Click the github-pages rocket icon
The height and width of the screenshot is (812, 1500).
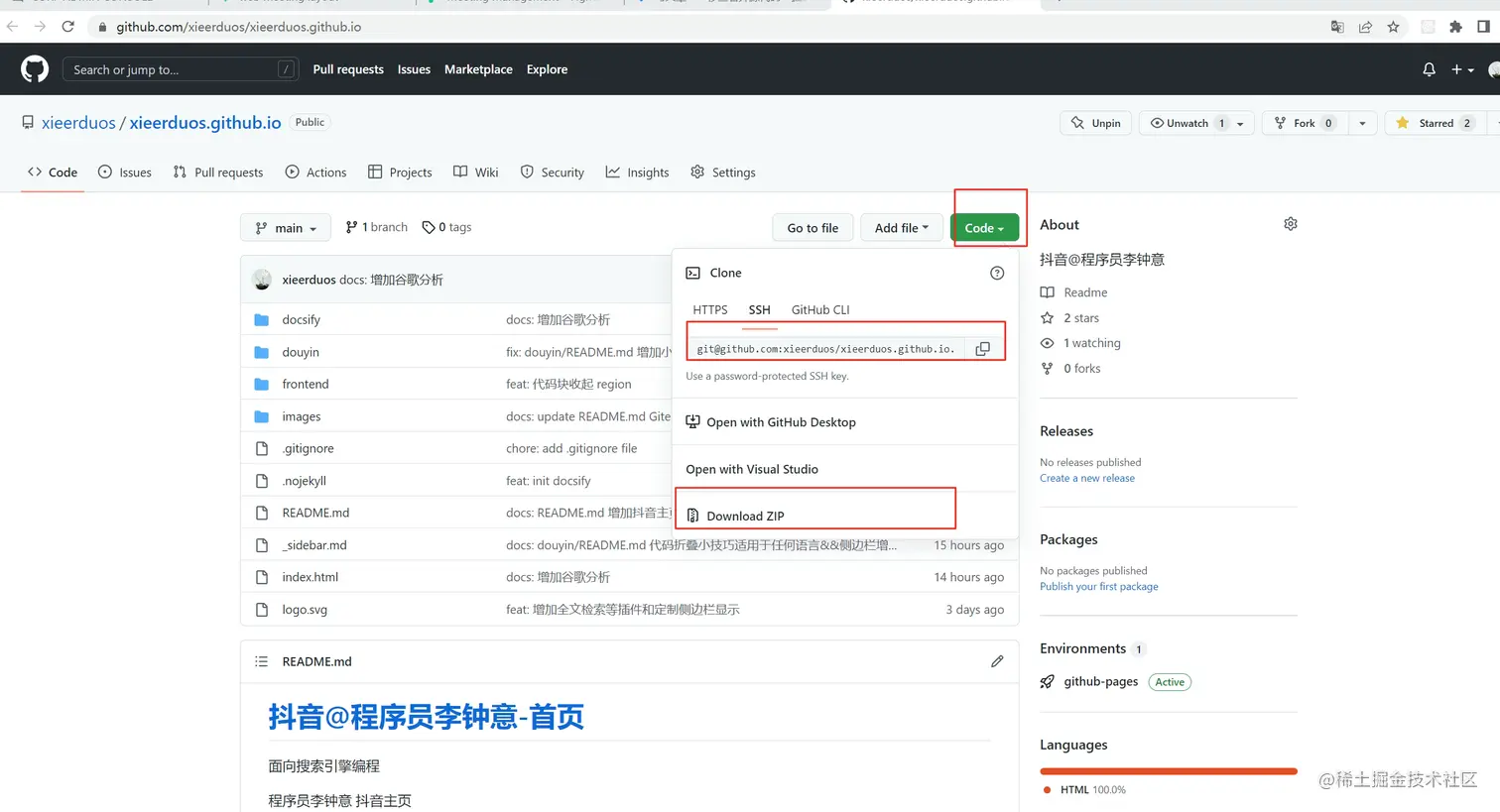tap(1047, 682)
